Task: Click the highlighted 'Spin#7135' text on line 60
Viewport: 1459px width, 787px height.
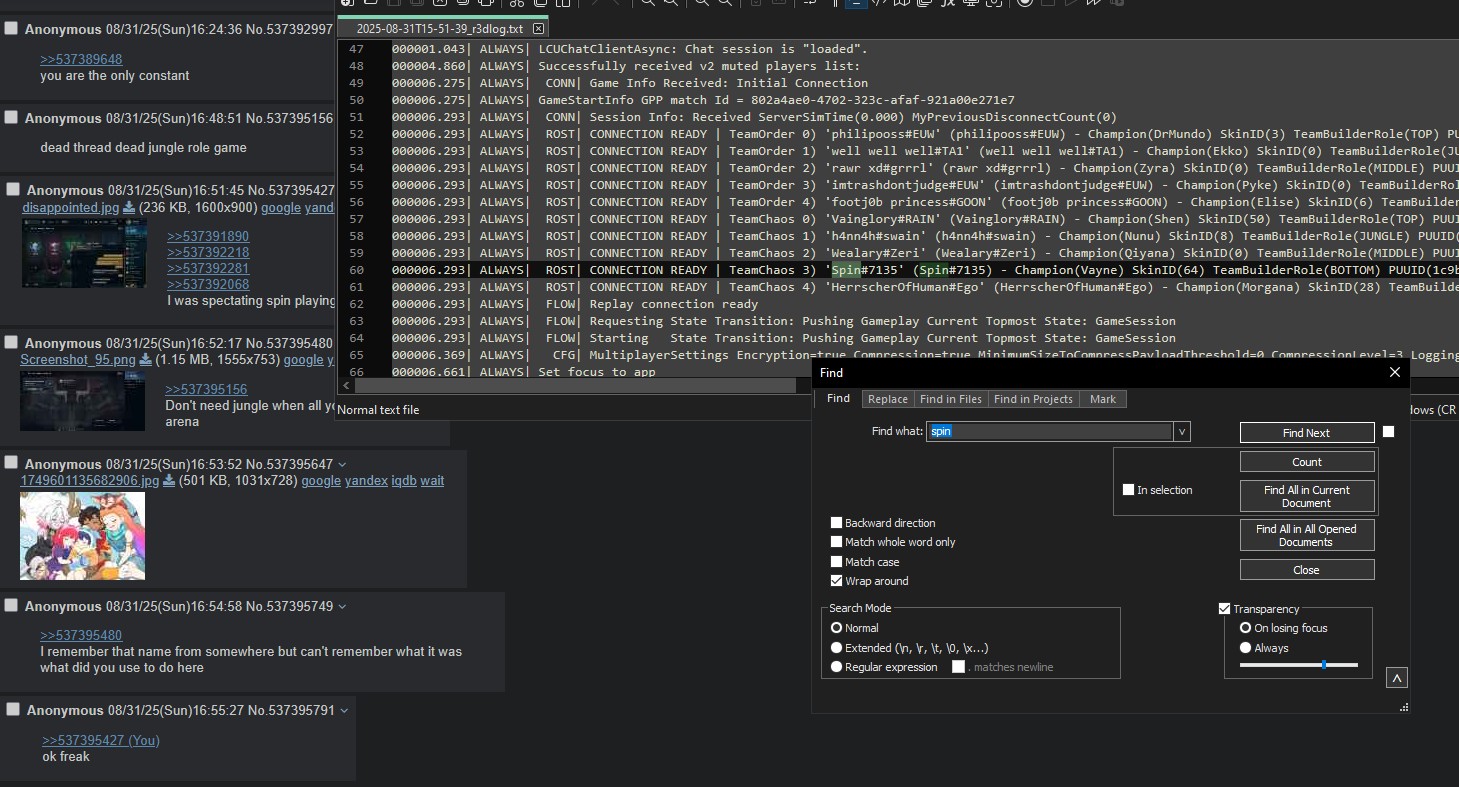Action: (x=868, y=270)
